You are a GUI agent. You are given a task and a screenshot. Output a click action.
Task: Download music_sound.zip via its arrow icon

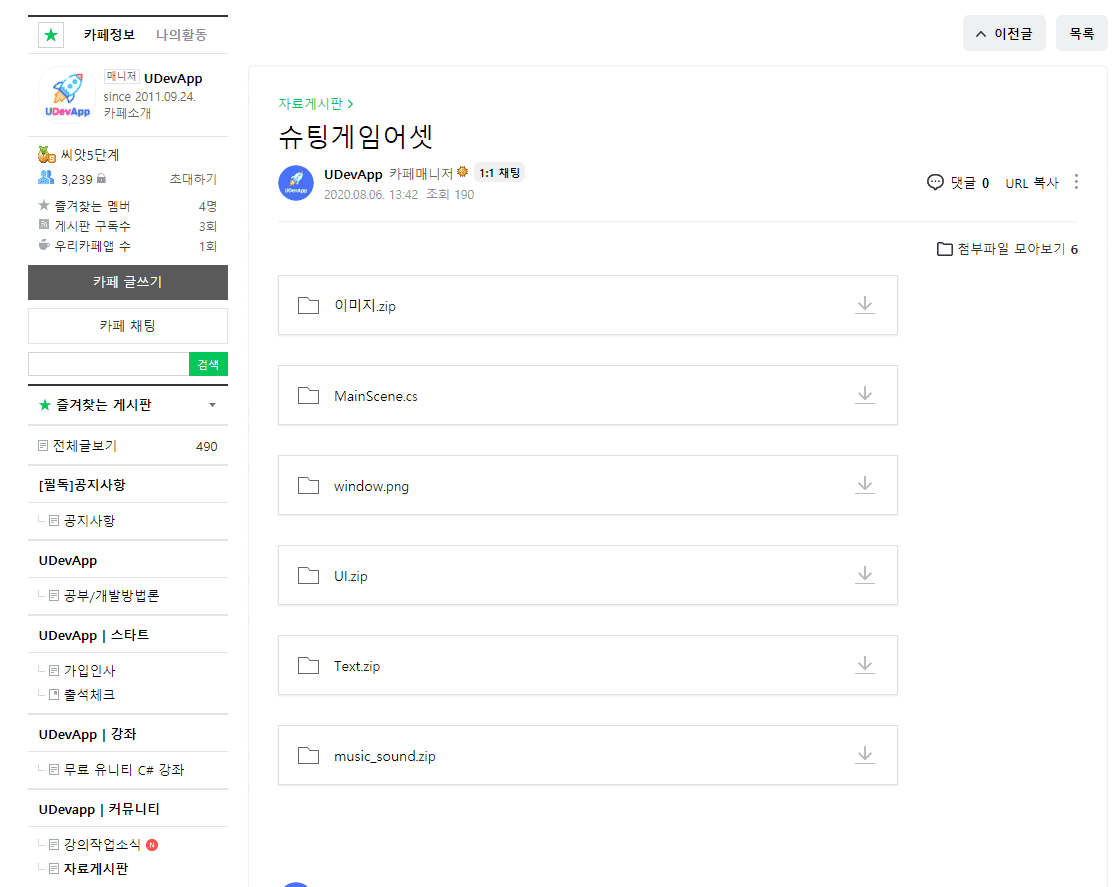tap(865, 755)
